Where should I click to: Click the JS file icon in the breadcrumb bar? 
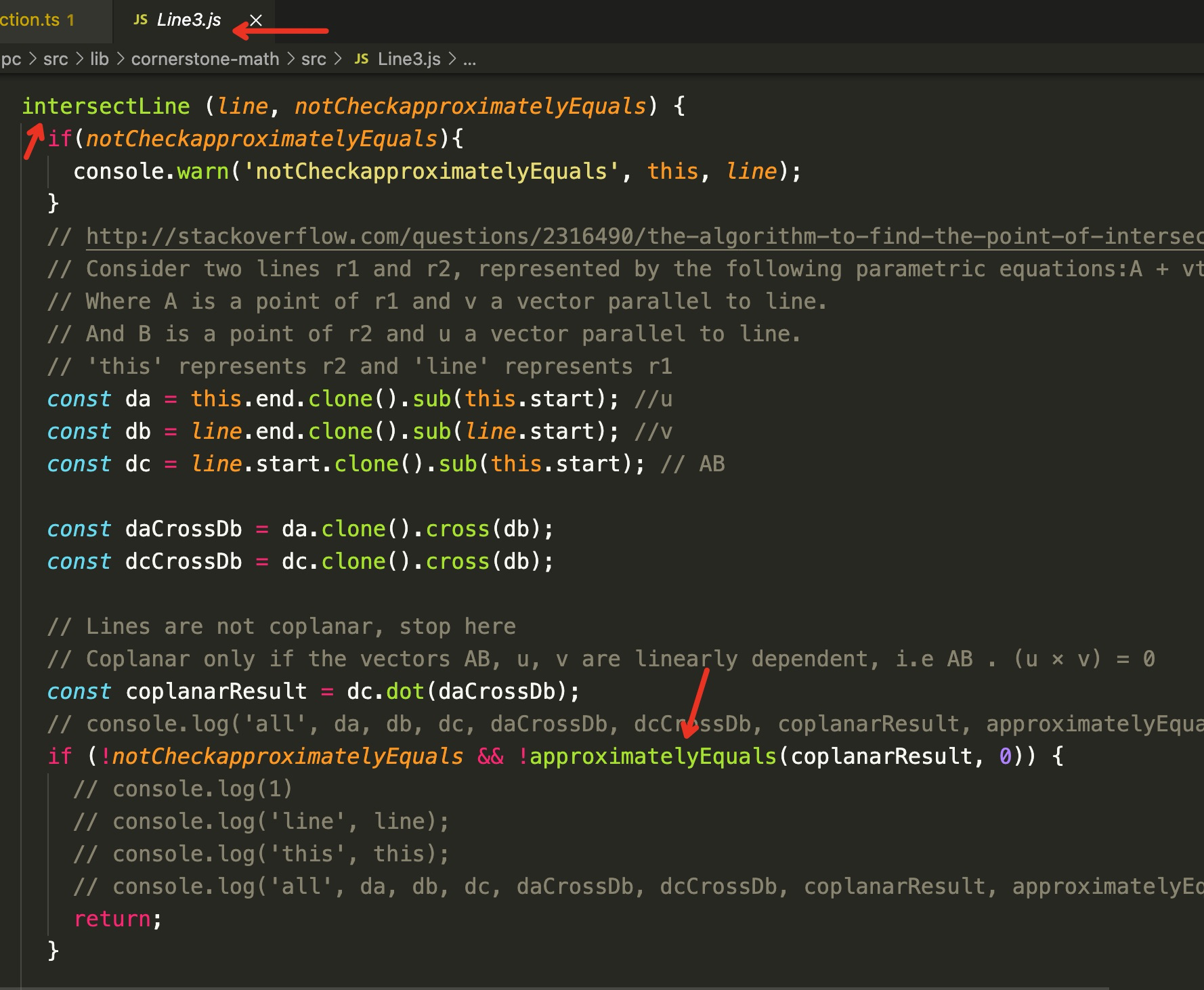click(361, 59)
